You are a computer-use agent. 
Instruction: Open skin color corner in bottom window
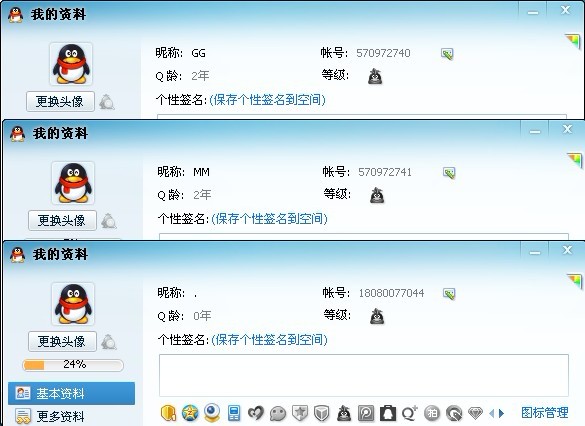coord(575,281)
